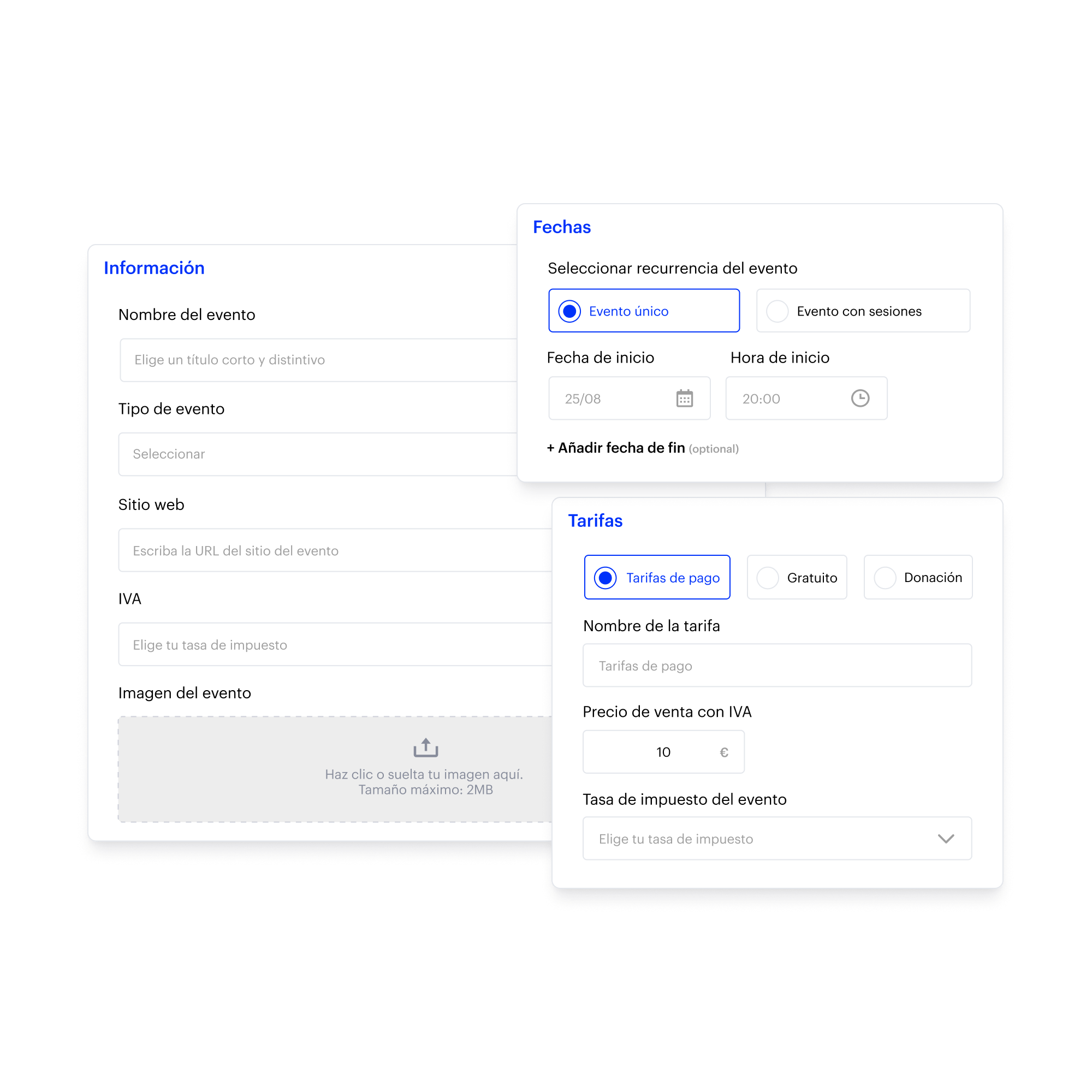
Task: Expand the Tasa de impuesto chevron
Action: tap(946, 839)
